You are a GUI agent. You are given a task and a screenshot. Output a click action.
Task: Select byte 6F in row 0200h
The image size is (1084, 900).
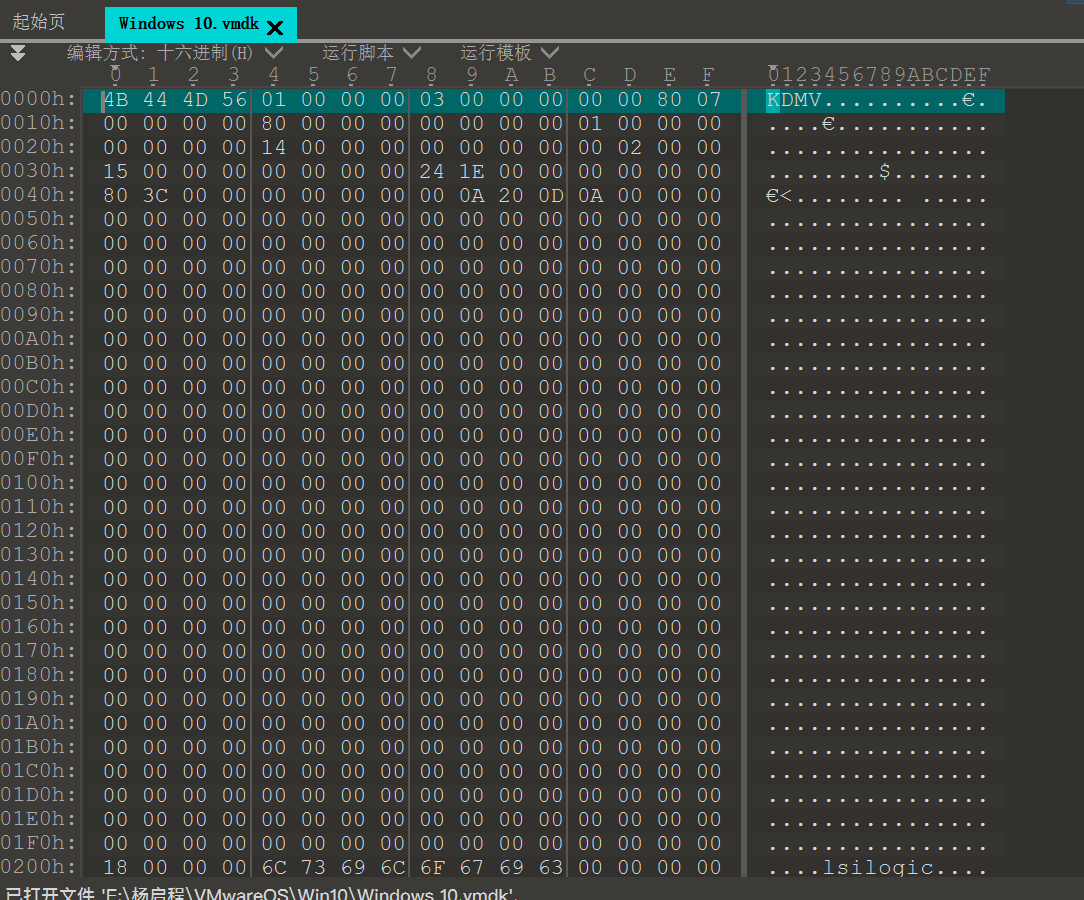coord(432,868)
